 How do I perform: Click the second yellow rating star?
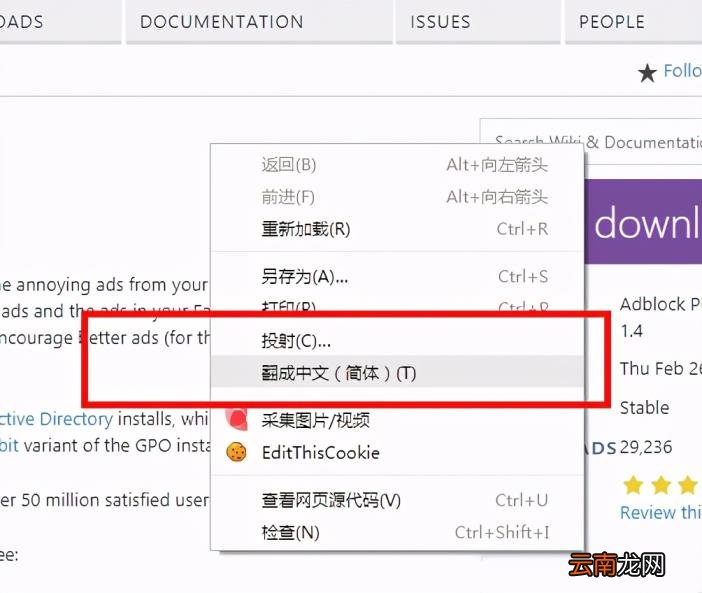coord(661,485)
